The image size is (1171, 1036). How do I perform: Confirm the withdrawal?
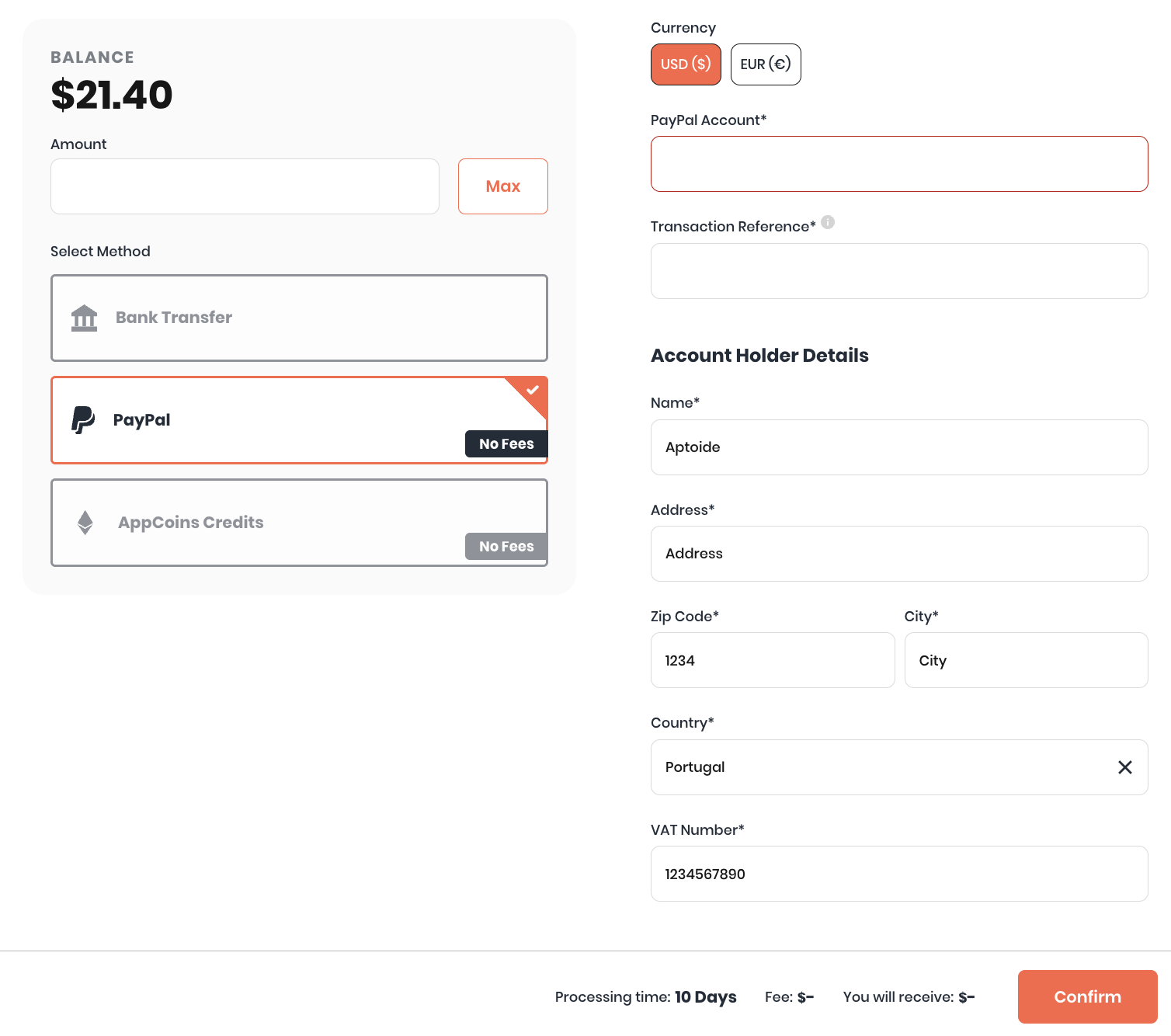pyautogui.click(x=1087, y=996)
